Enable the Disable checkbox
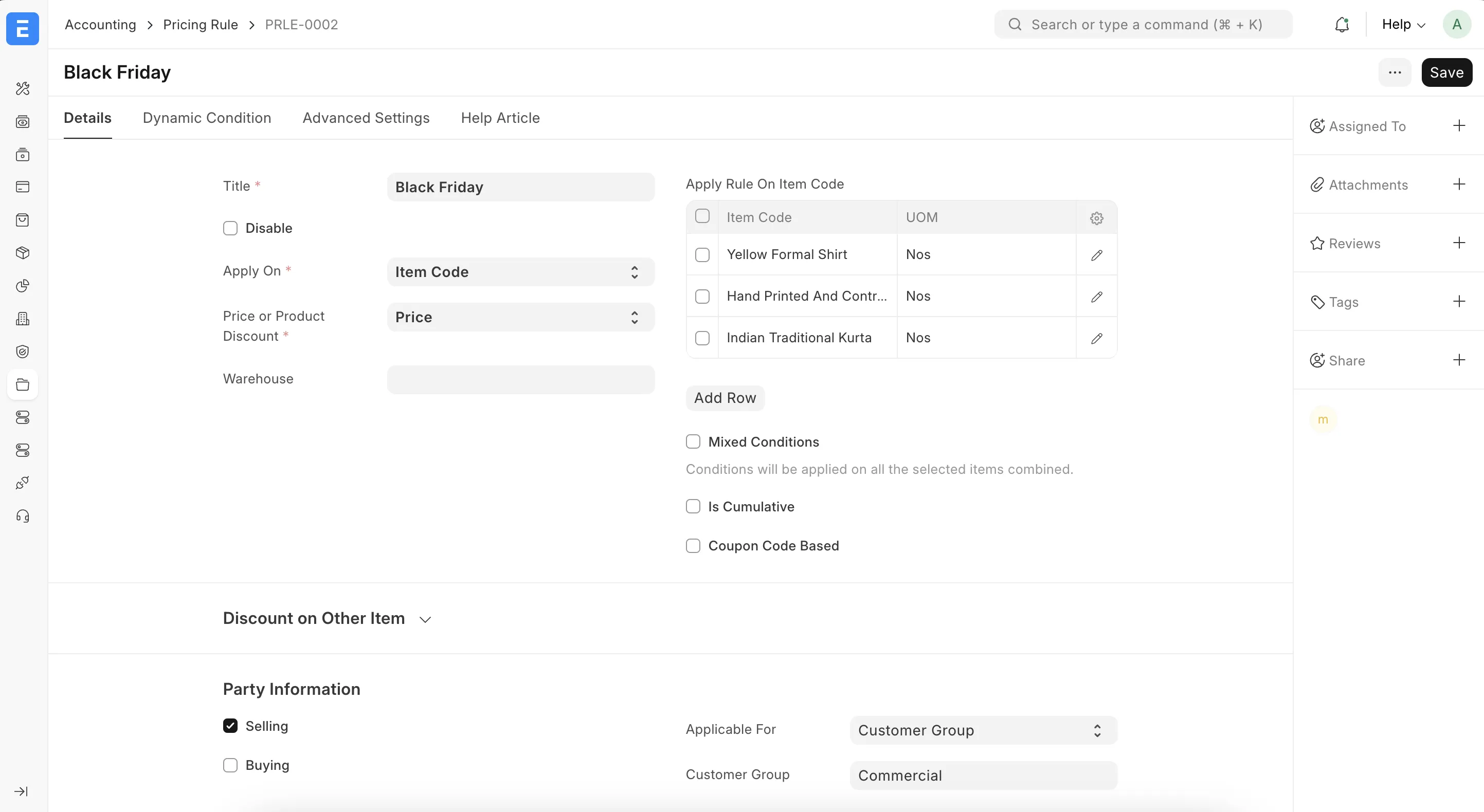Viewport: 1484px width, 812px height. tap(230, 228)
